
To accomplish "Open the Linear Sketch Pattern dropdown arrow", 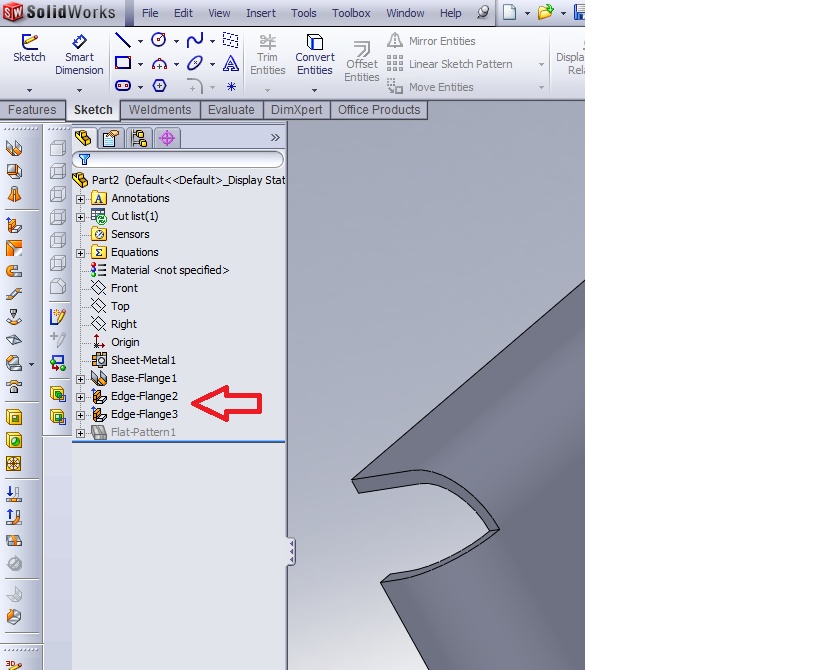I will click(541, 64).
